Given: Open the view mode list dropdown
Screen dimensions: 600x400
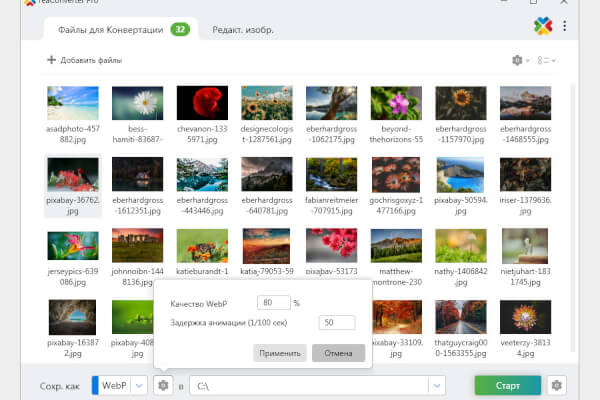Looking at the screenshot, I should point(546,61).
